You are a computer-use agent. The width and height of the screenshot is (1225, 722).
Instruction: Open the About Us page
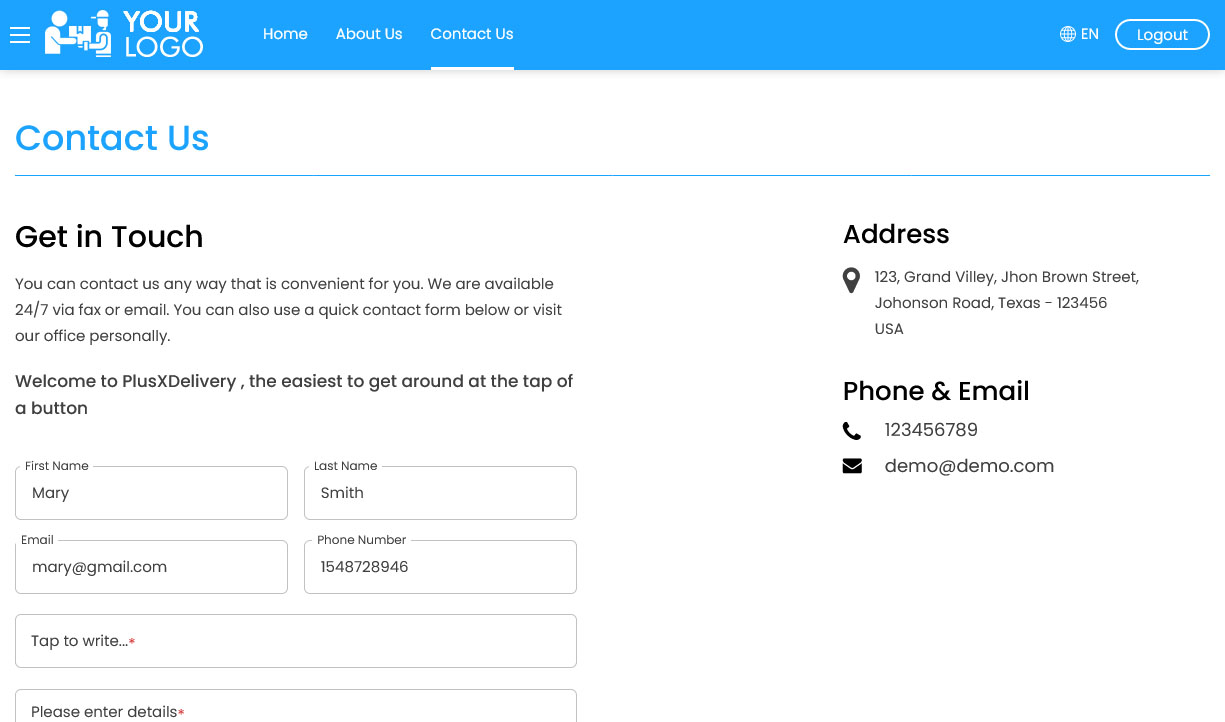pyautogui.click(x=369, y=34)
